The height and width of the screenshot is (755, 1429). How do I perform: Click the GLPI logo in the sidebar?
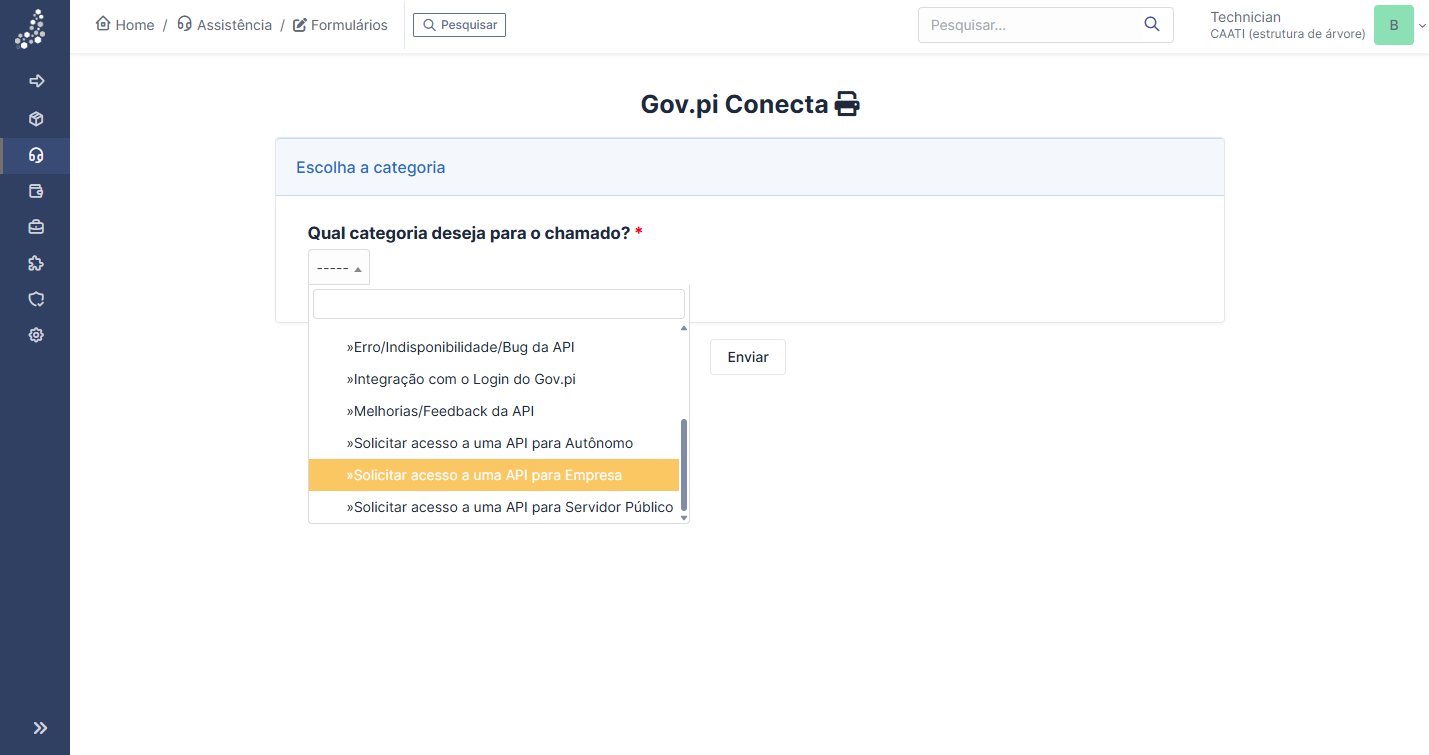click(x=31, y=29)
